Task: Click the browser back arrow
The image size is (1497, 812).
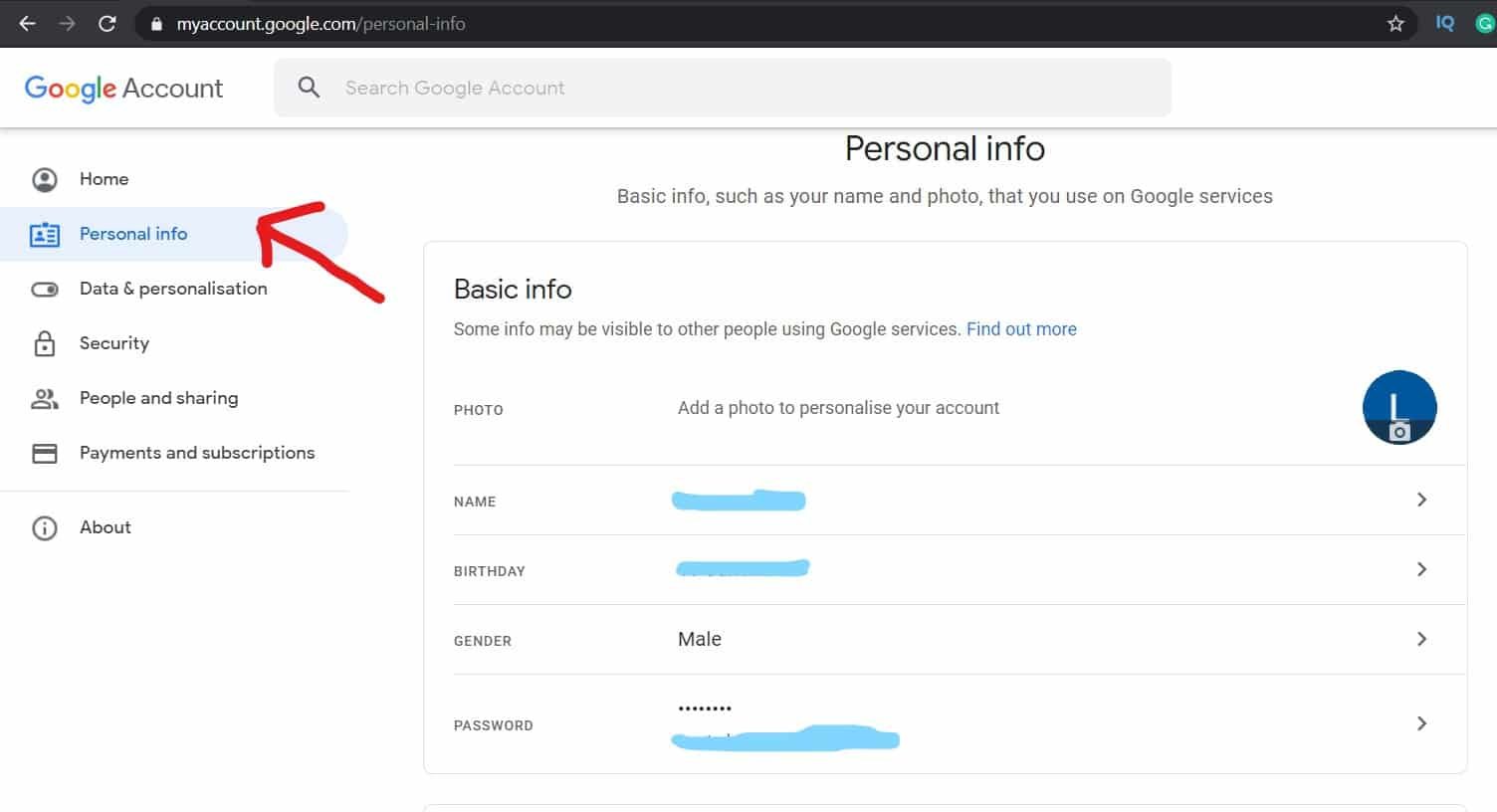Action: coord(27,23)
